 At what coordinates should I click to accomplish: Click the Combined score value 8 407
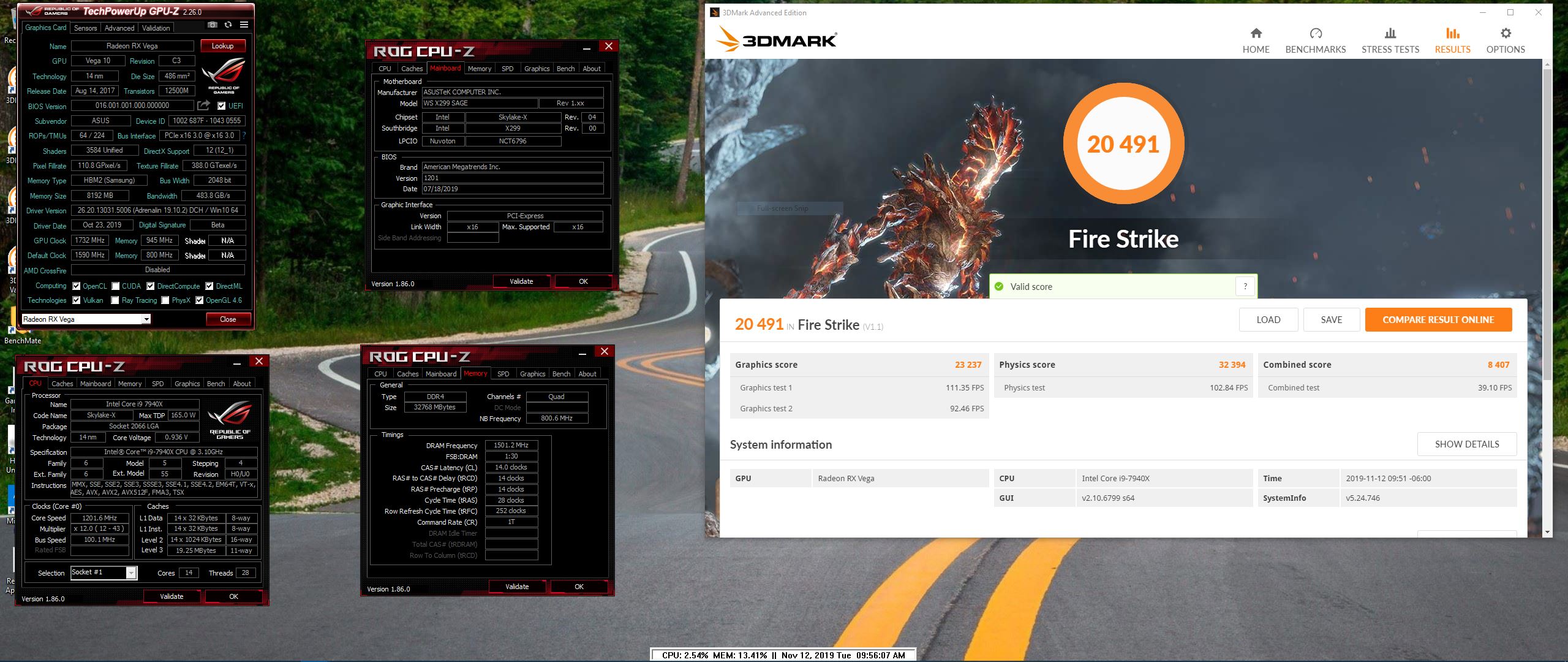tap(1498, 365)
